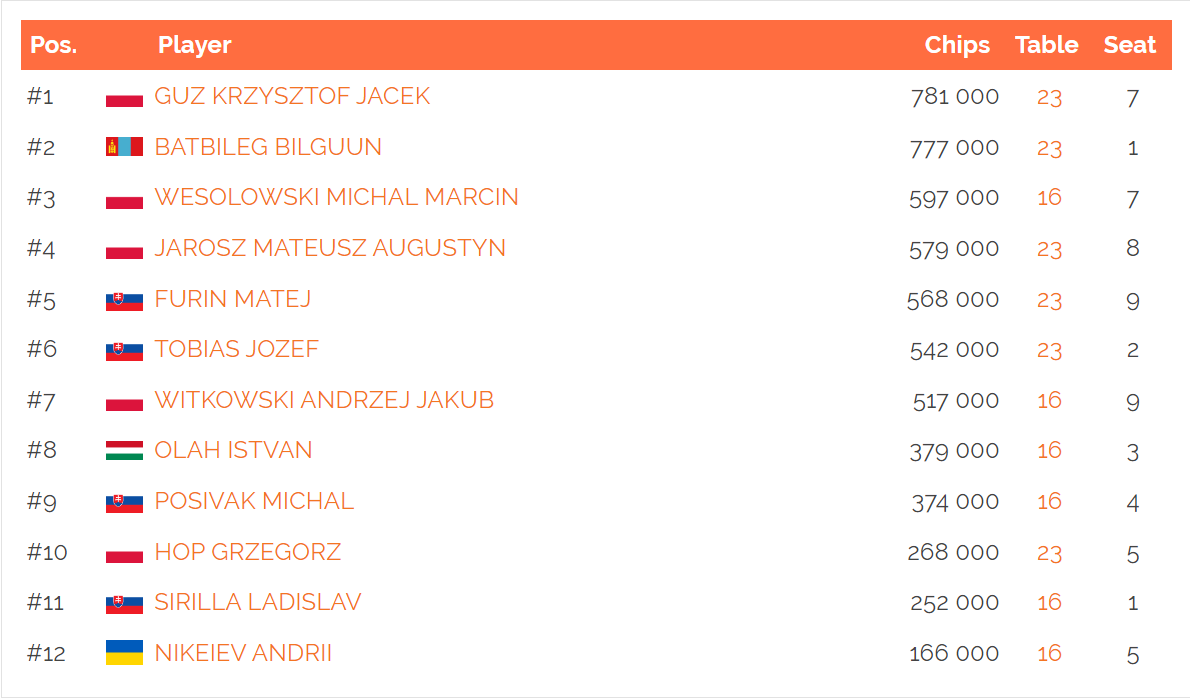Click the Slovak flag beside Tobias Jozef
The height and width of the screenshot is (698, 1190).
point(124,349)
